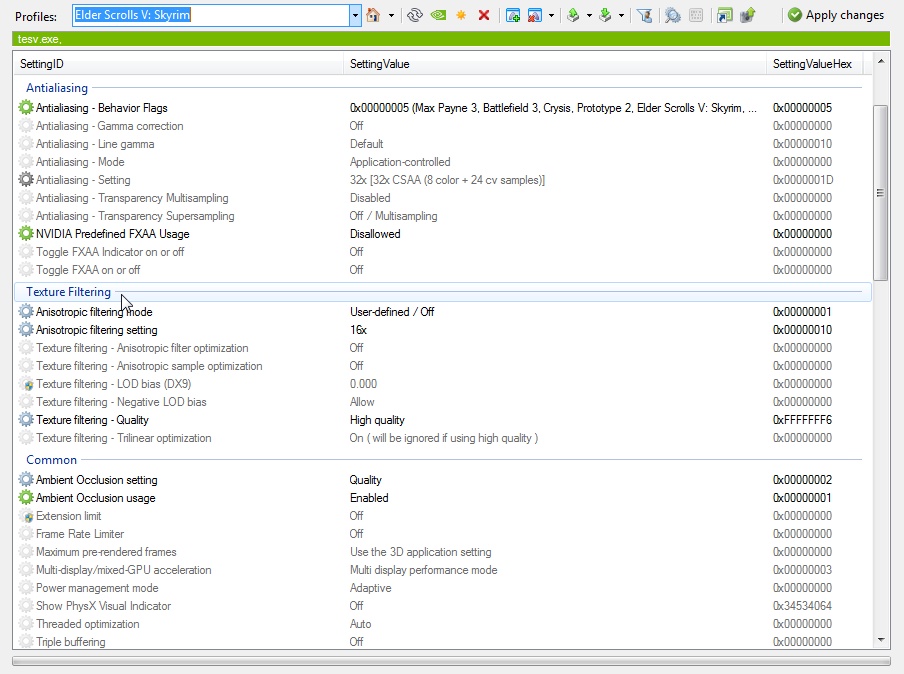Viewport: 904px width, 674px height.
Task: Click the home global profile icon
Action: (374, 15)
